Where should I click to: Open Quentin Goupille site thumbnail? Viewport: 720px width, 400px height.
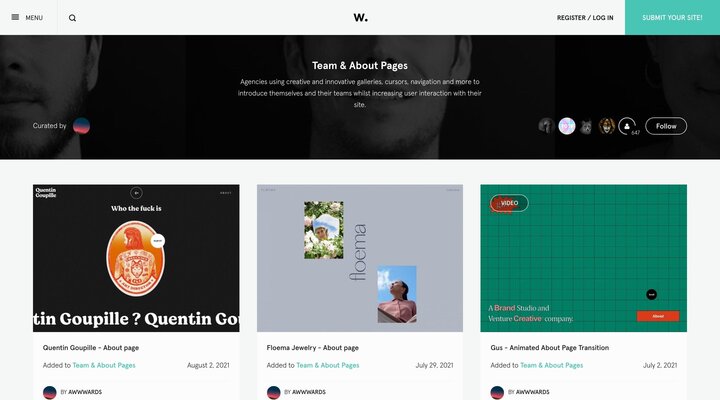point(136,258)
